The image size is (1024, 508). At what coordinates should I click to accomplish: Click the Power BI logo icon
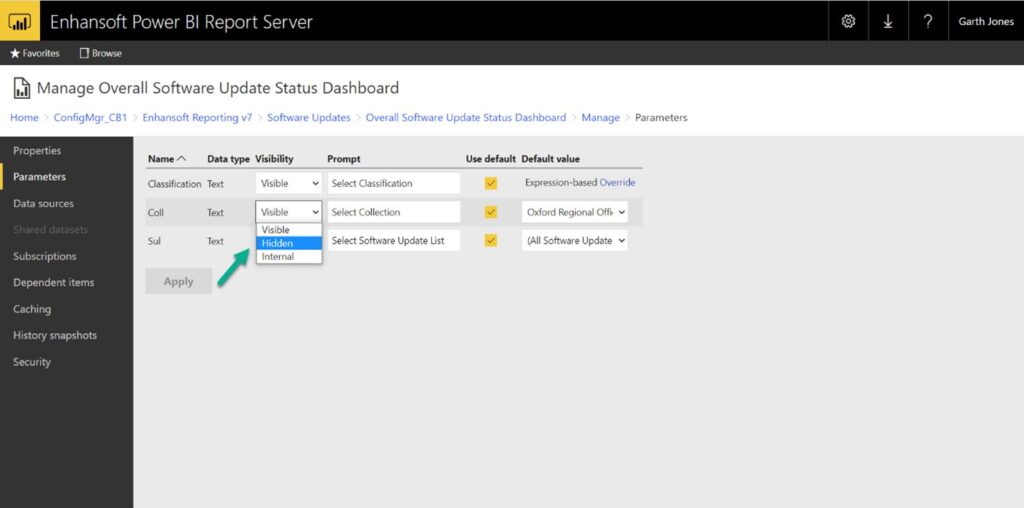(x=20, y=21)
